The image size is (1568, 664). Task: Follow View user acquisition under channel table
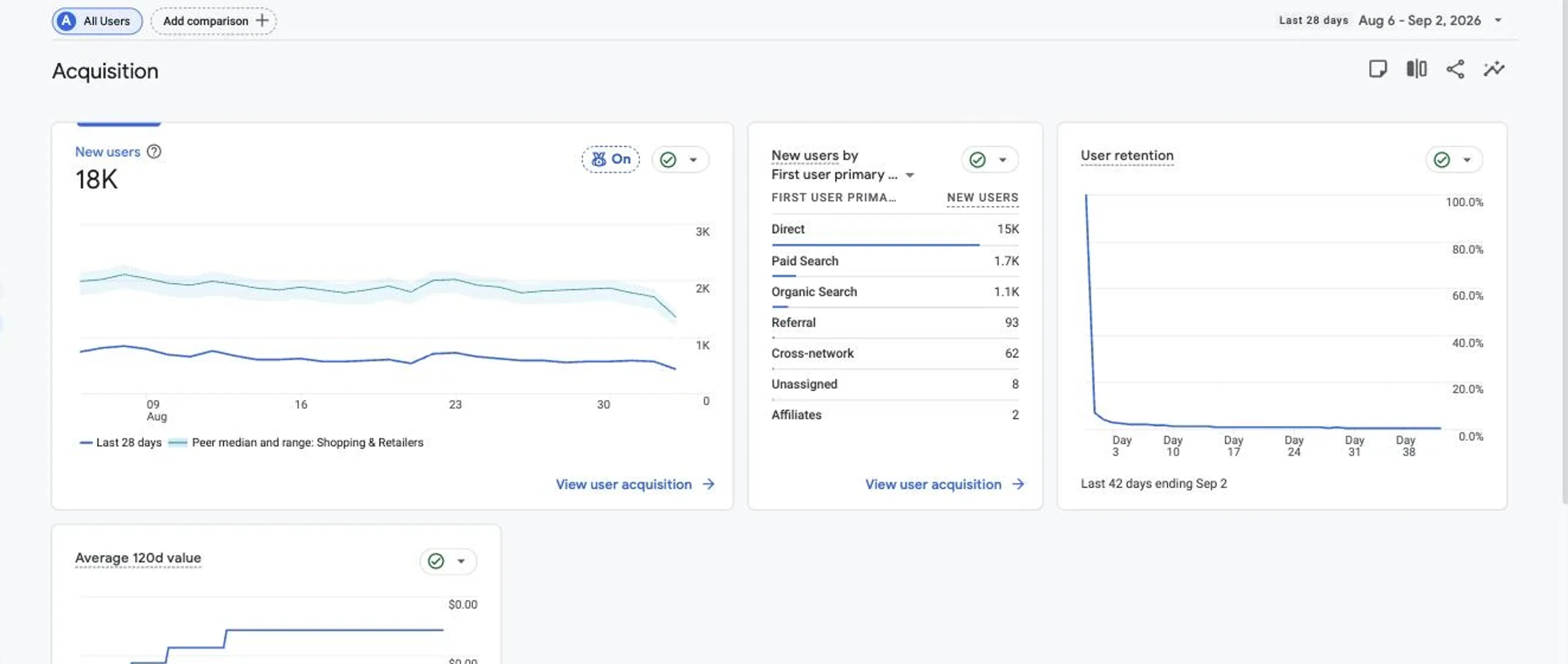coord(944,484)
